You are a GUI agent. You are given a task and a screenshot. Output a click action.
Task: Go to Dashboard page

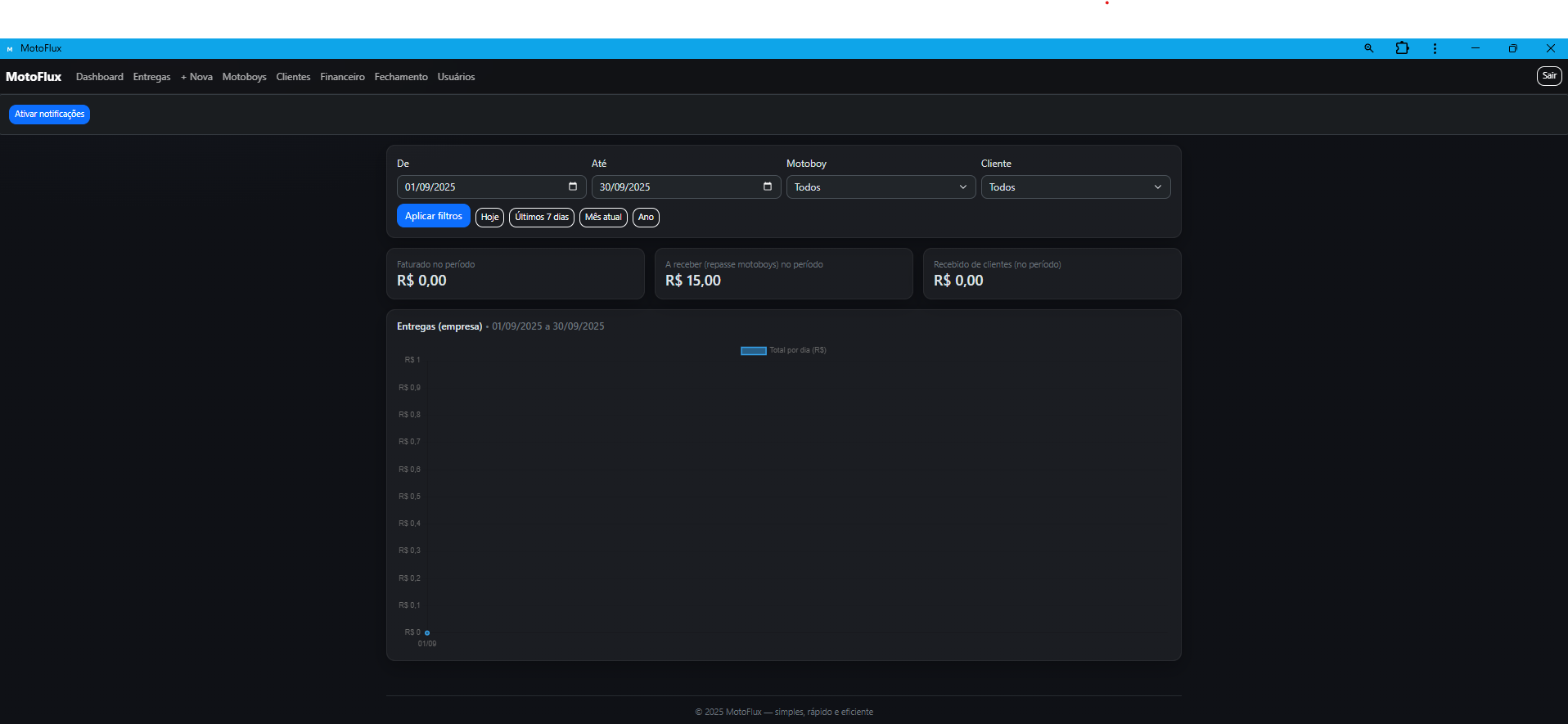click(100, 77)
